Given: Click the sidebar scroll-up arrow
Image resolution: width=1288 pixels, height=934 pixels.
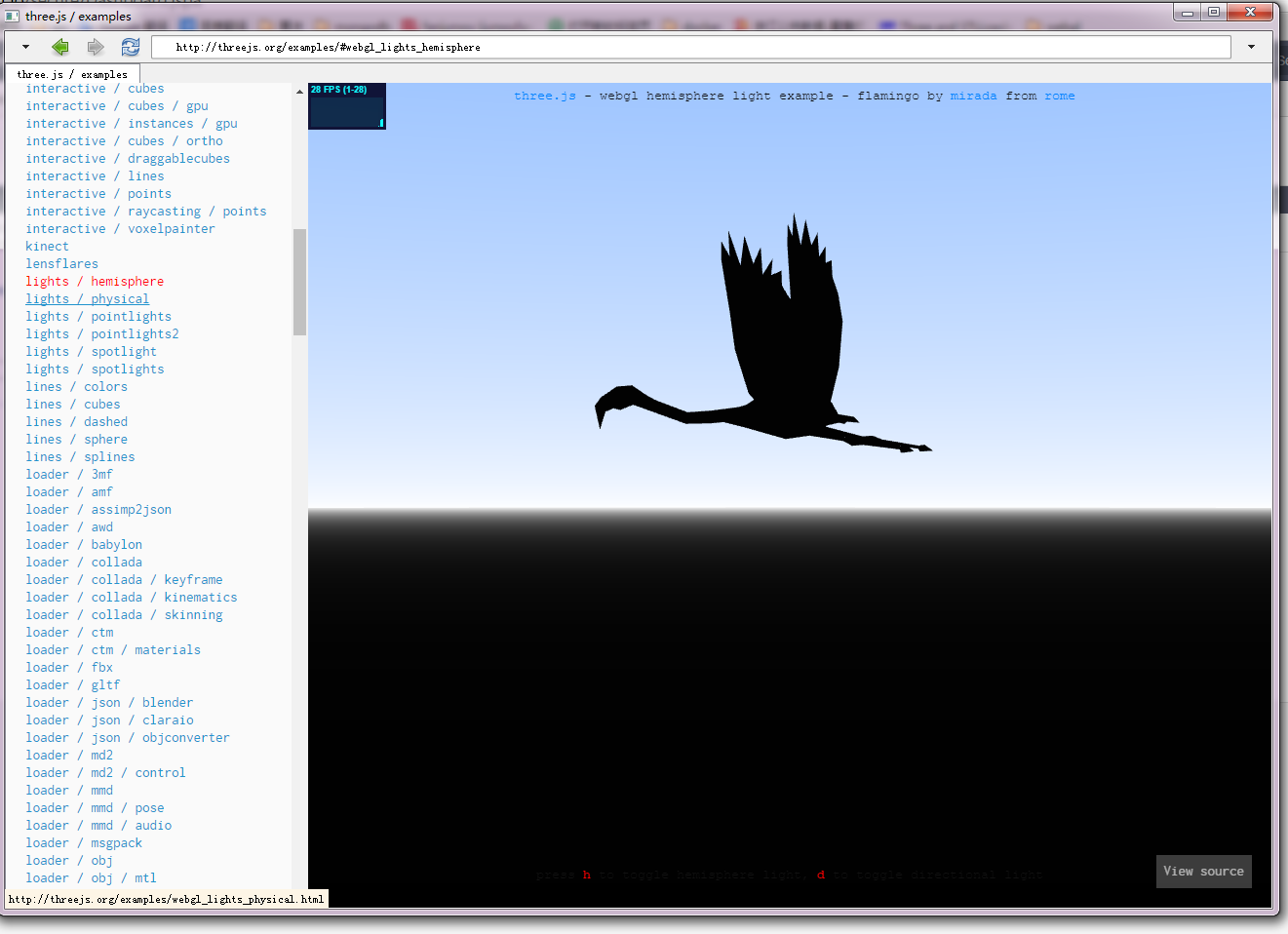Looking at the screenshot, I should tap(299, 92).
